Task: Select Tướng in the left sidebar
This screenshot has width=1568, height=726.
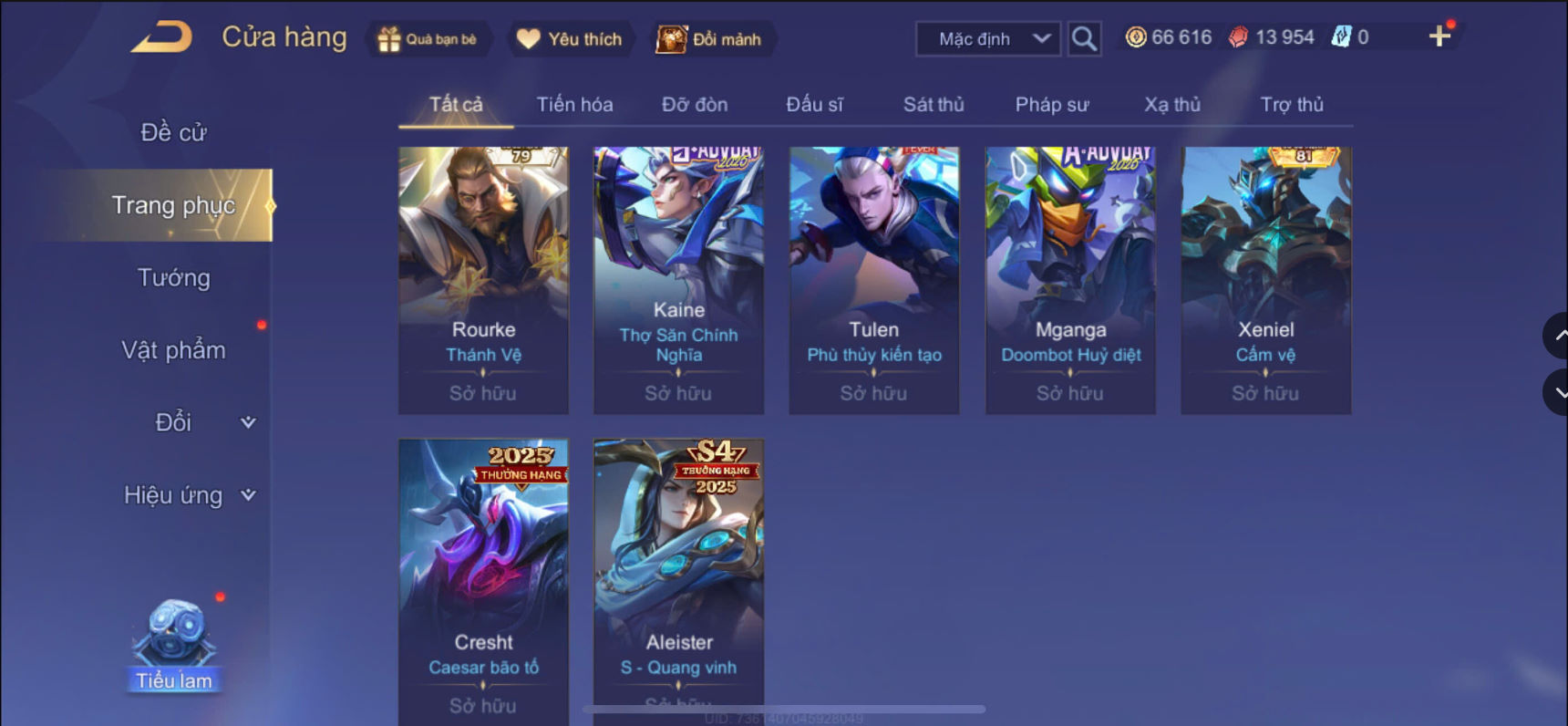Action: point(173,277)
